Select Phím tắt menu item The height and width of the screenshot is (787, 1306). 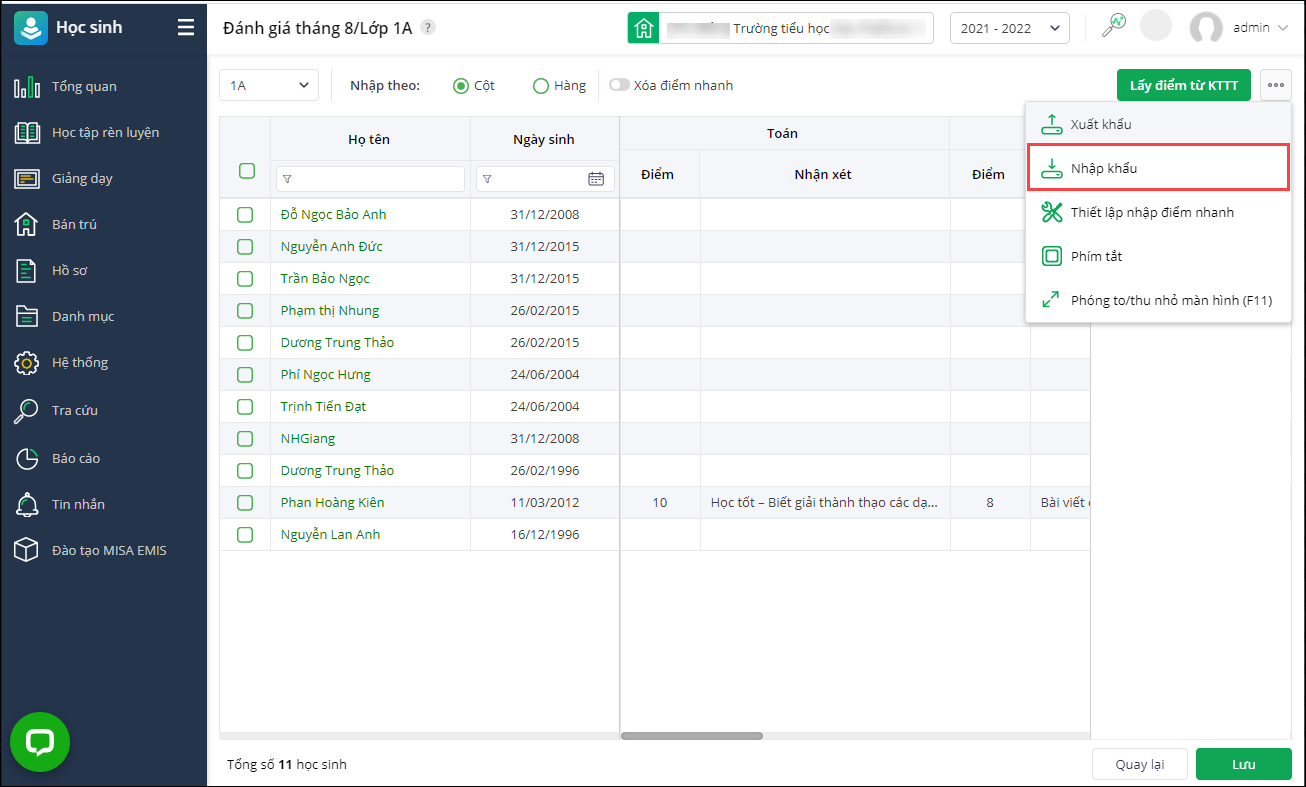pos(1159,256)
